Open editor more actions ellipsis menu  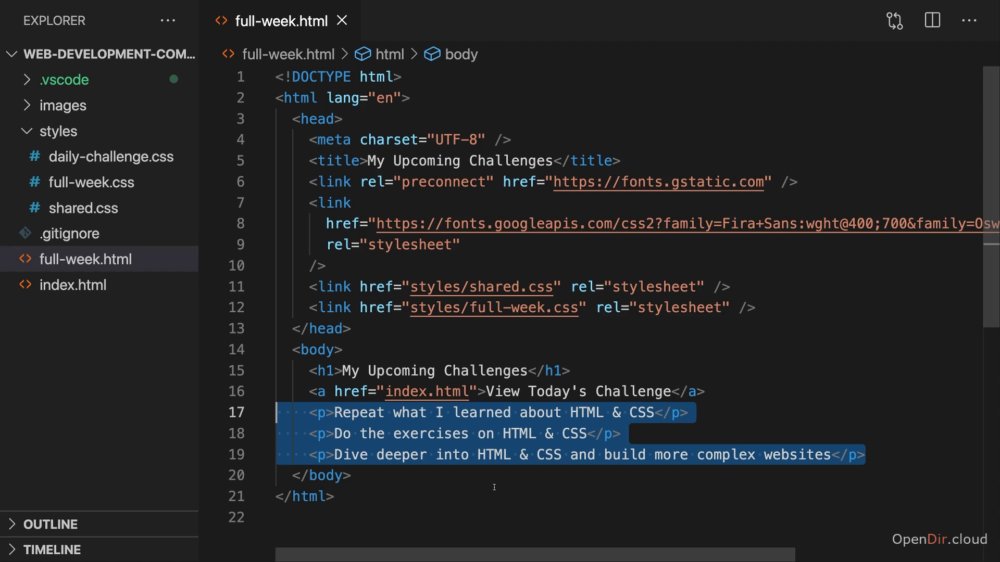[969, 20]
